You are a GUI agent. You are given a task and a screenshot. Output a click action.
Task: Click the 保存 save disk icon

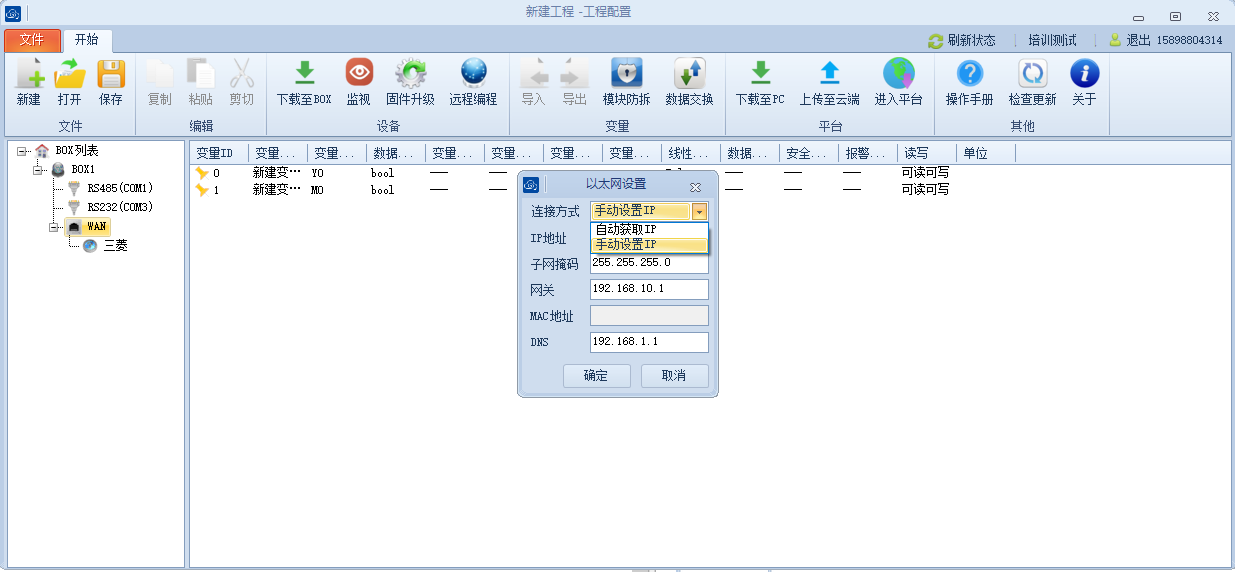110,74
